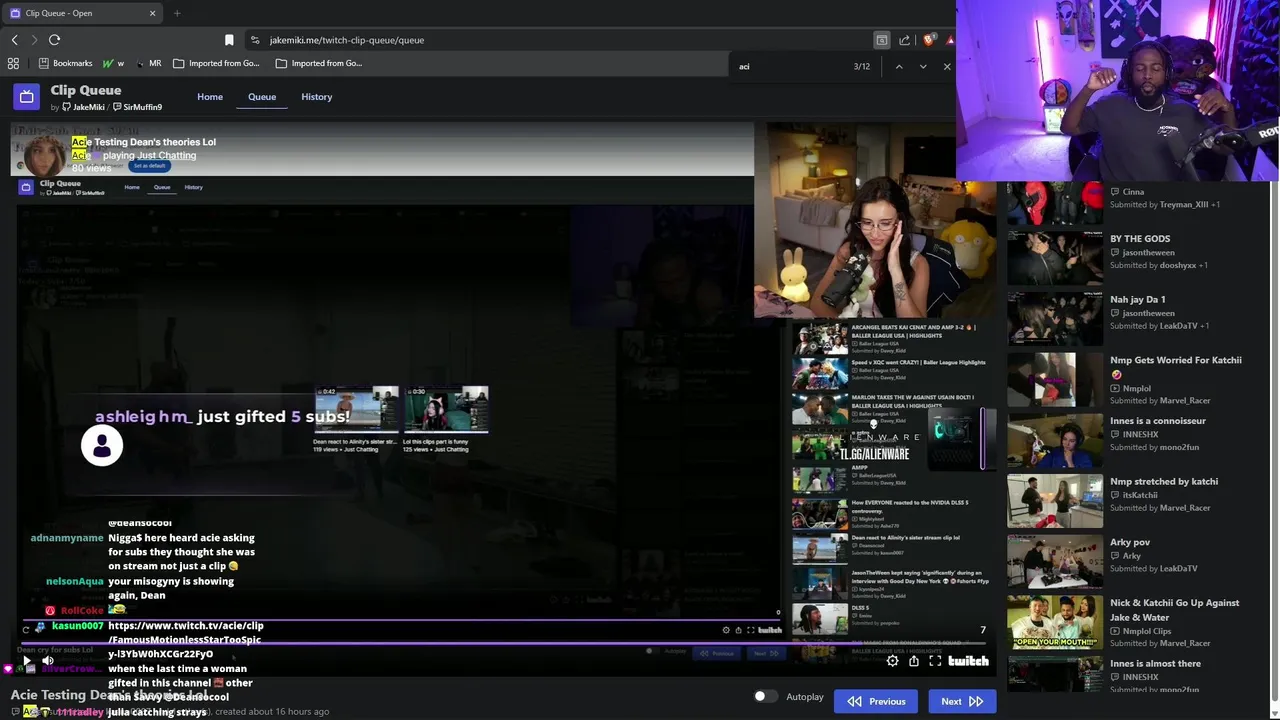Viewport: 1280px width, 720px height.
Task: Select the BY THE GODS clip title
Action: pos(1140,239)
